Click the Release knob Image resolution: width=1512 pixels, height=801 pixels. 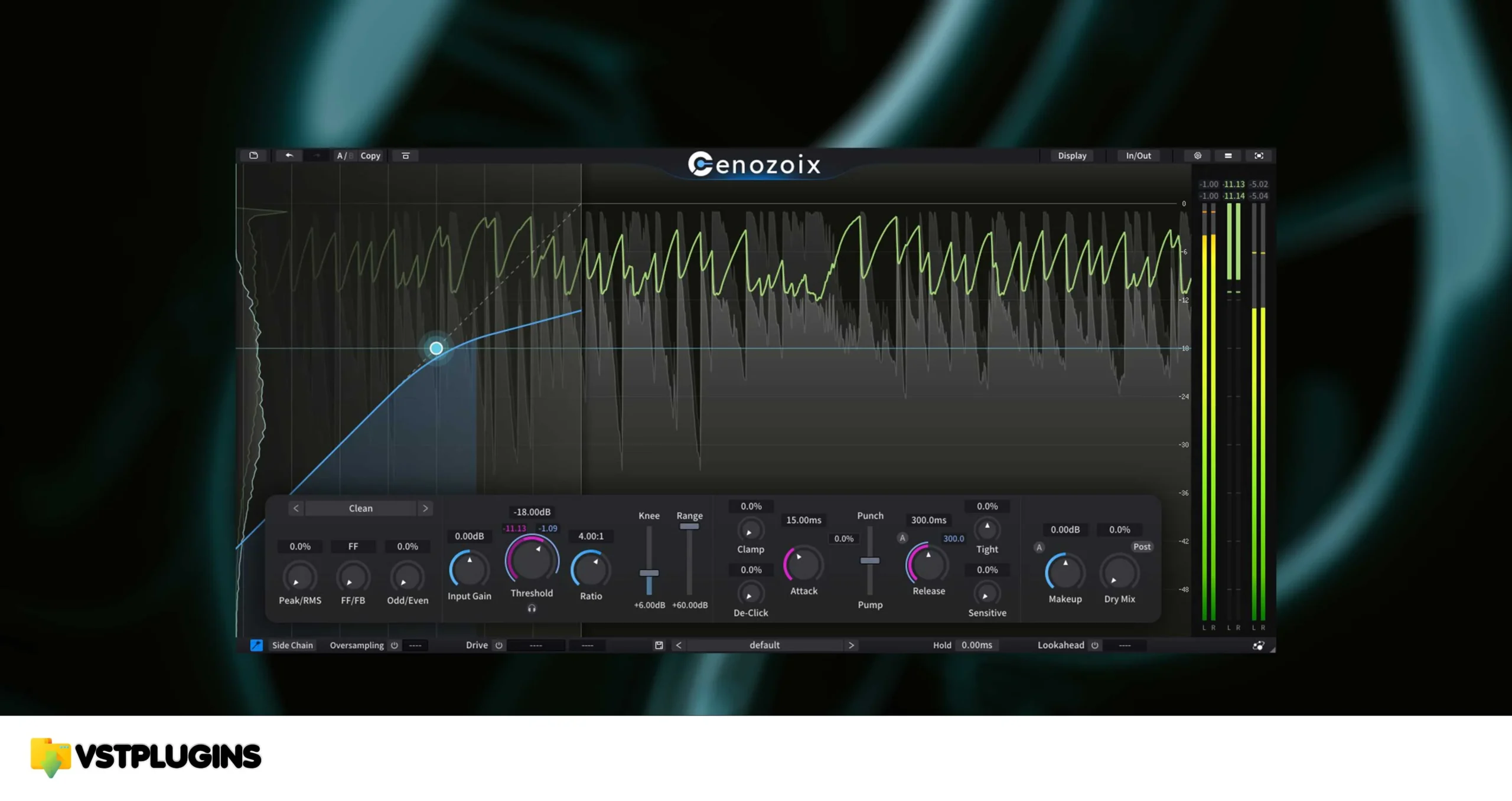coord(928,565)
